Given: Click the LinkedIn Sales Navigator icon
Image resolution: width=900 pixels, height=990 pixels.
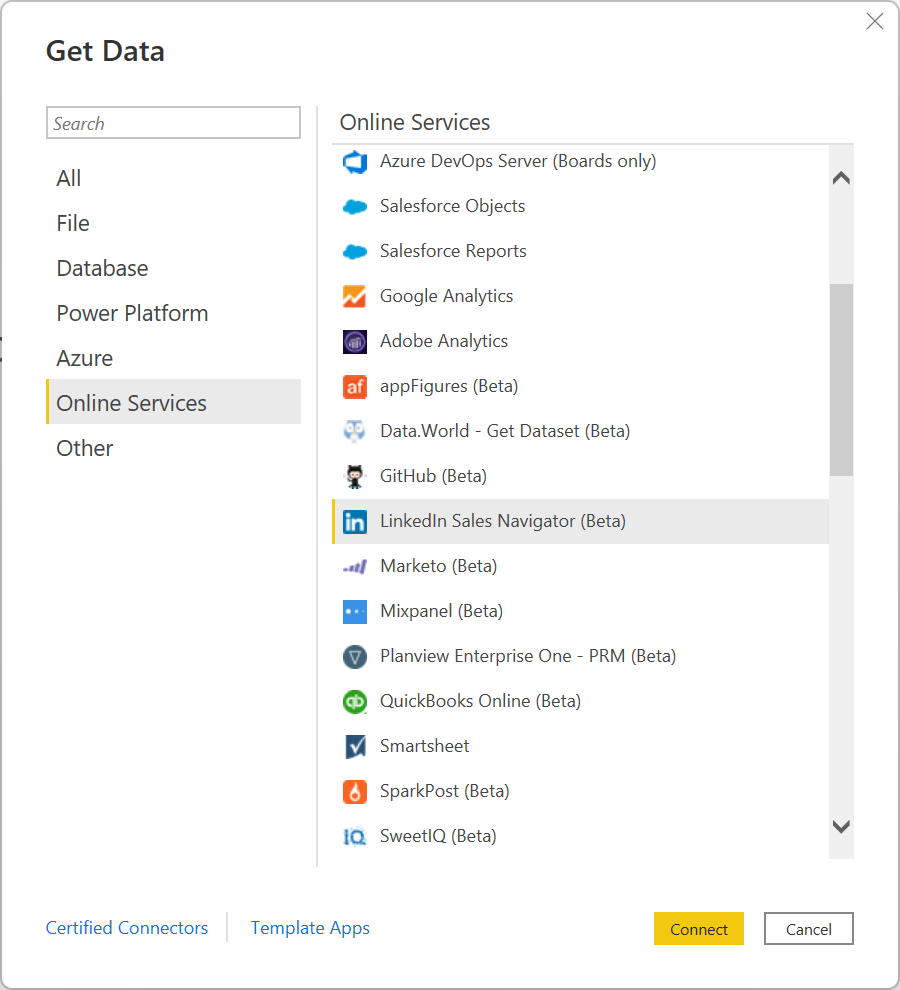Looking at the screenshot, I should pos(355,521).
